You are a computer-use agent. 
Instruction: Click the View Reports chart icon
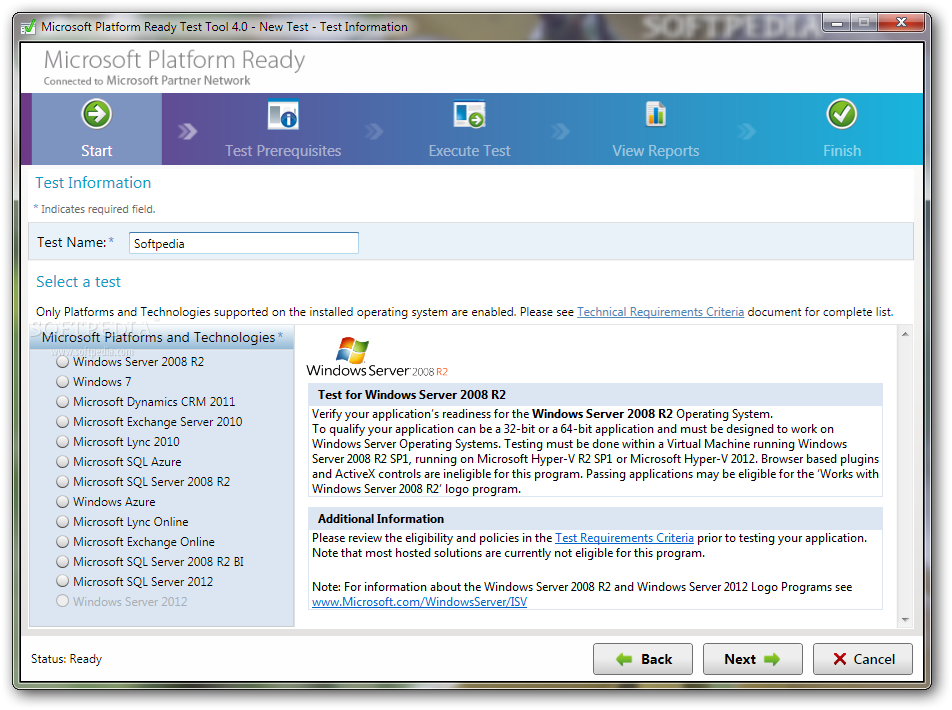click(656, 114)
